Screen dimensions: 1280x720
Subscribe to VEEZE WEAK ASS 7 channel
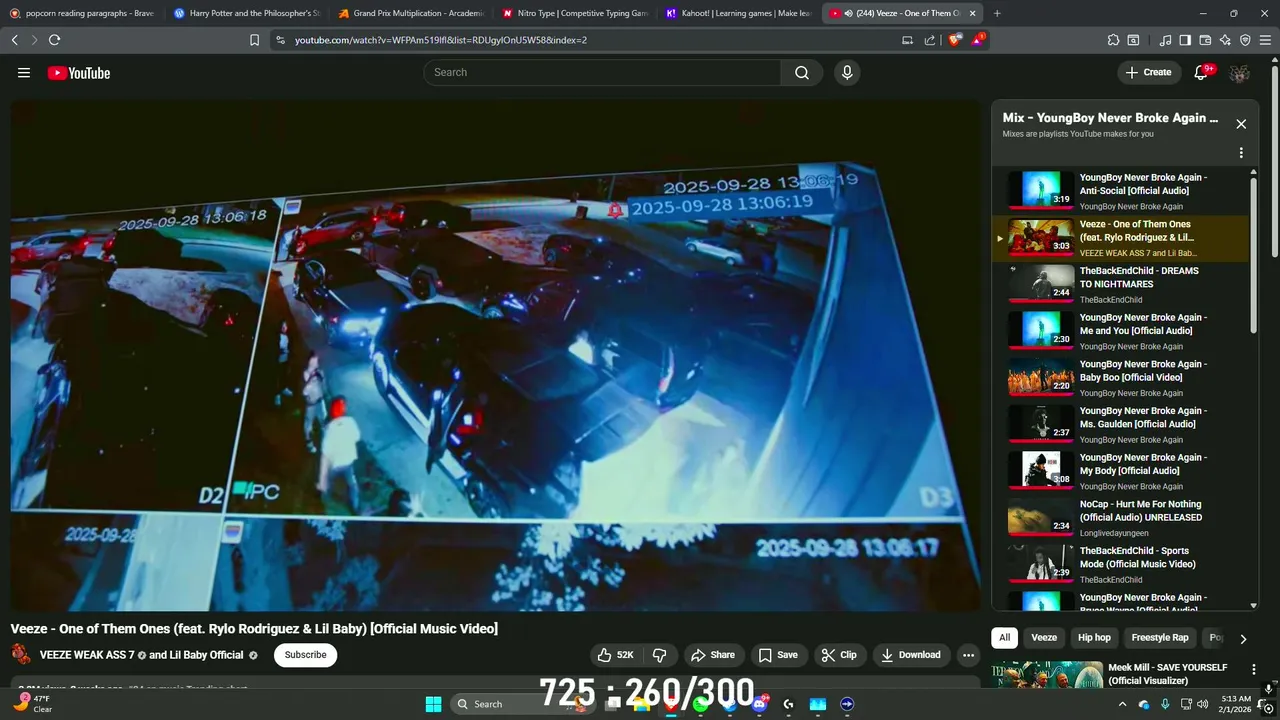point(305,655)
